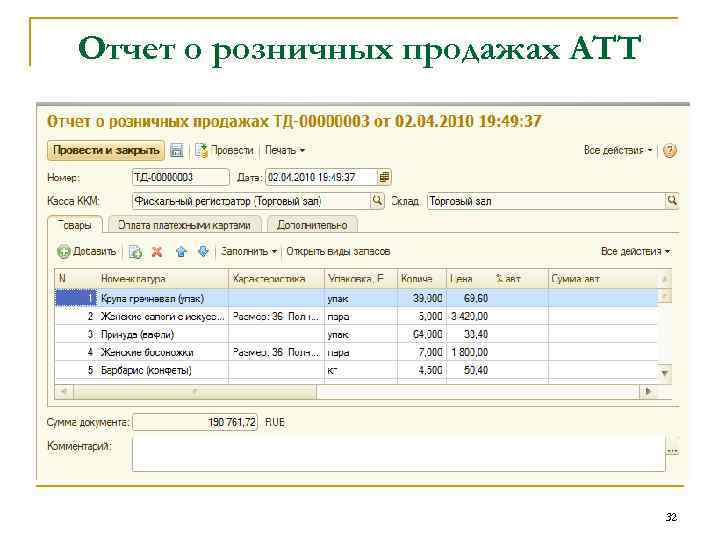Click the Сумма документа field
The width and height of the screenshot is (720, 540).
coord(195,422)
